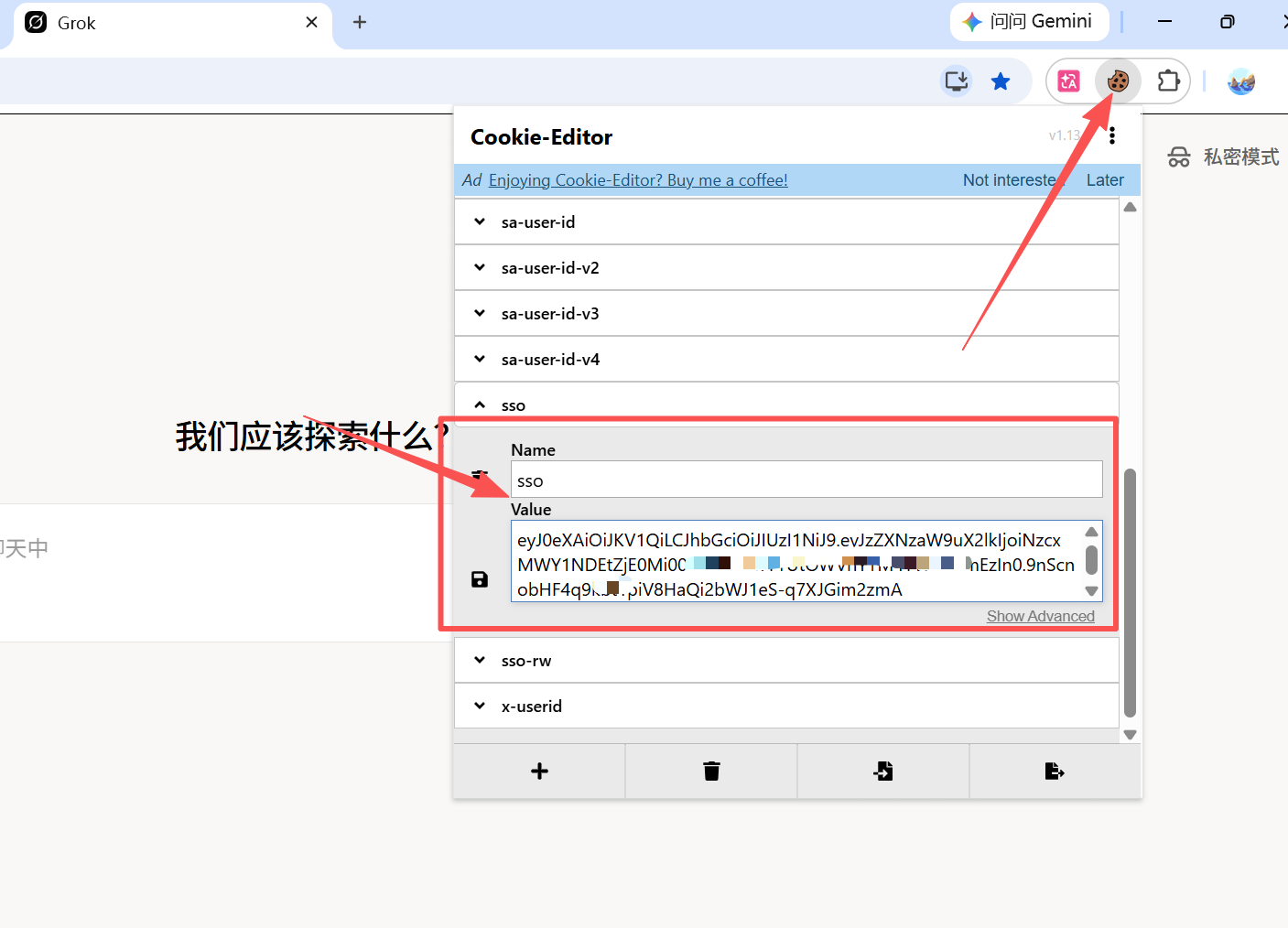Open the Buy me a coffee link

coord(638,180)
